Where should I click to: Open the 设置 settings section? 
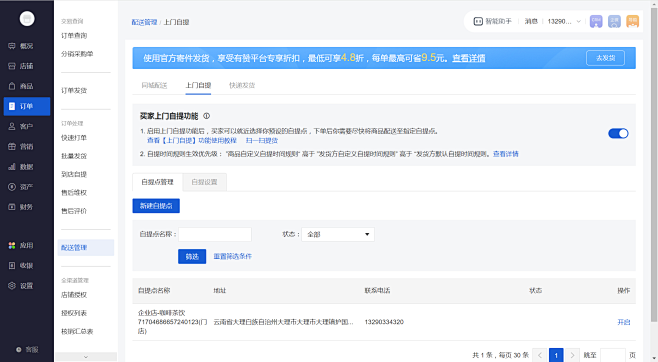point(21,286)
